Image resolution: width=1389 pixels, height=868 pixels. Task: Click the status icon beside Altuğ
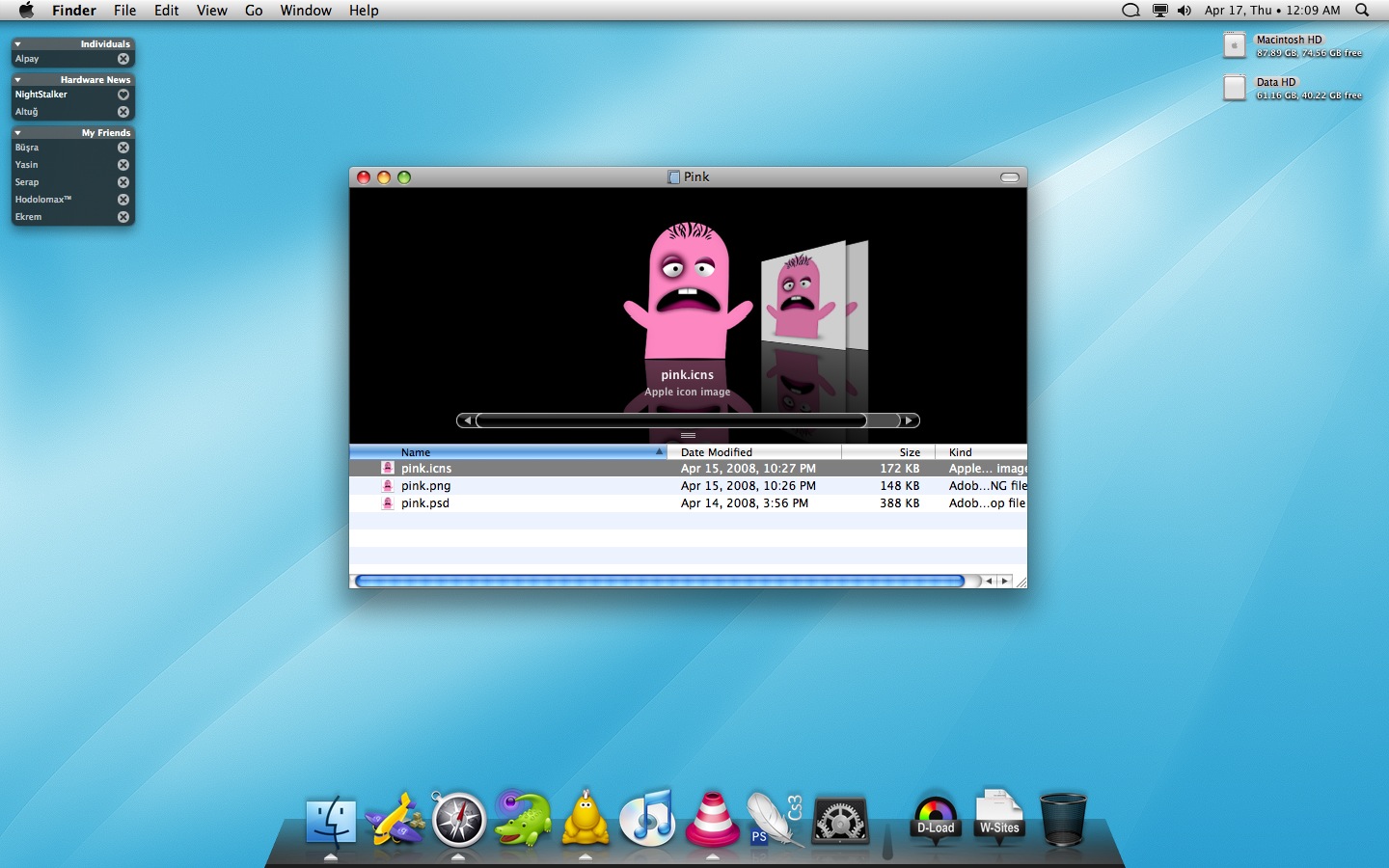123,112
